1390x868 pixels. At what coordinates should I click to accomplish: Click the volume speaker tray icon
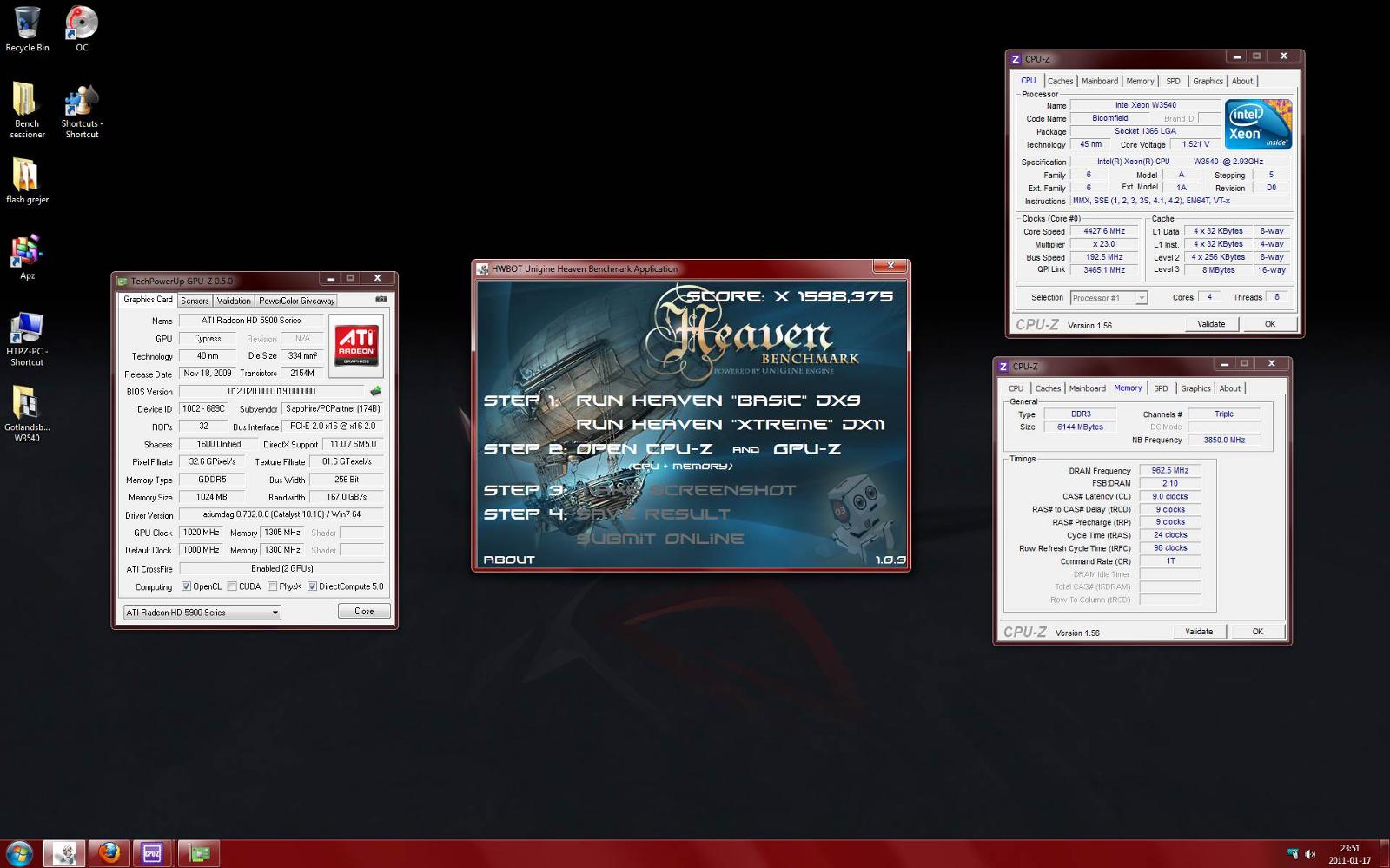[x=1310, y=854]
